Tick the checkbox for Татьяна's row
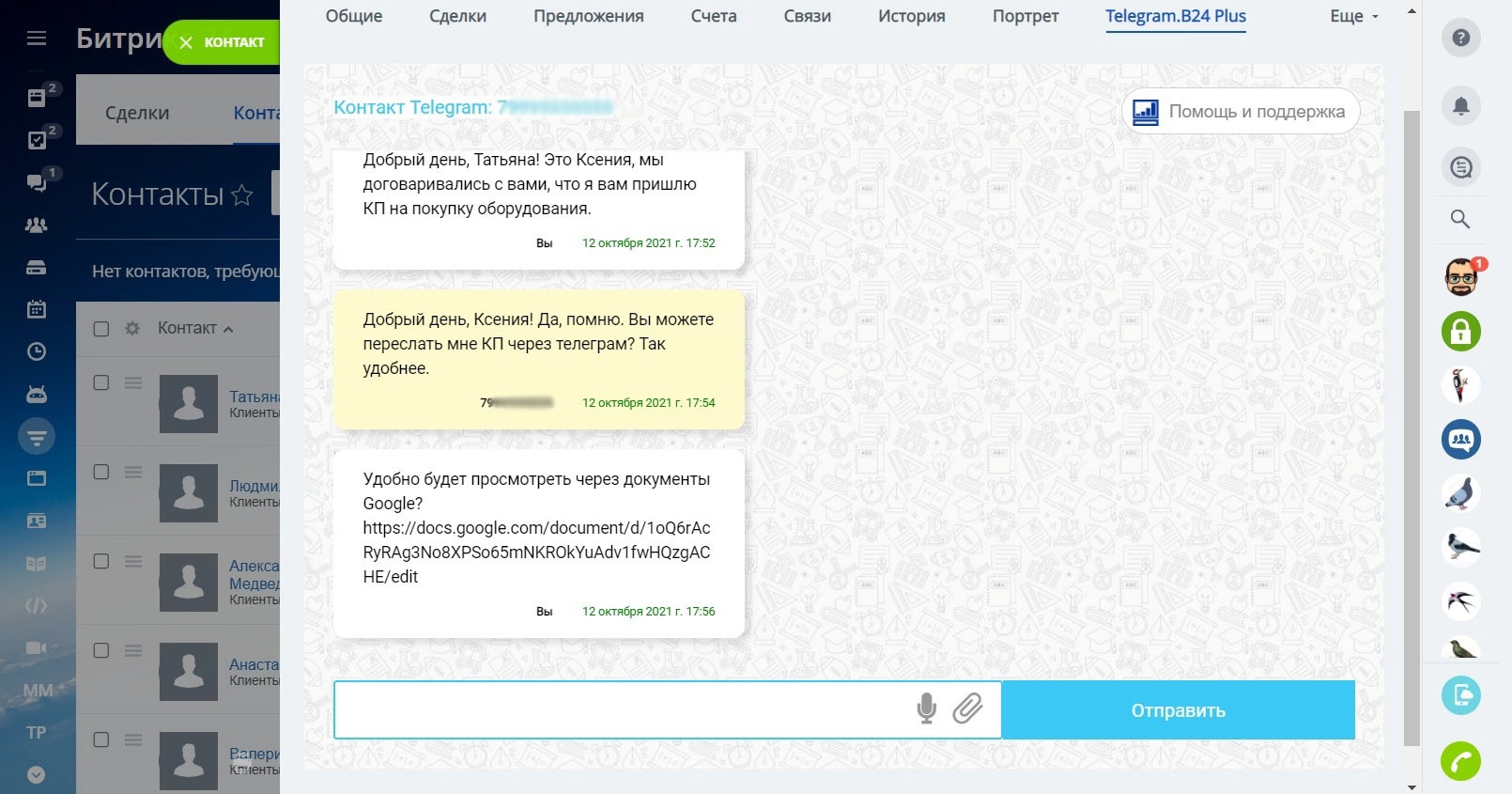 point(101,382)
